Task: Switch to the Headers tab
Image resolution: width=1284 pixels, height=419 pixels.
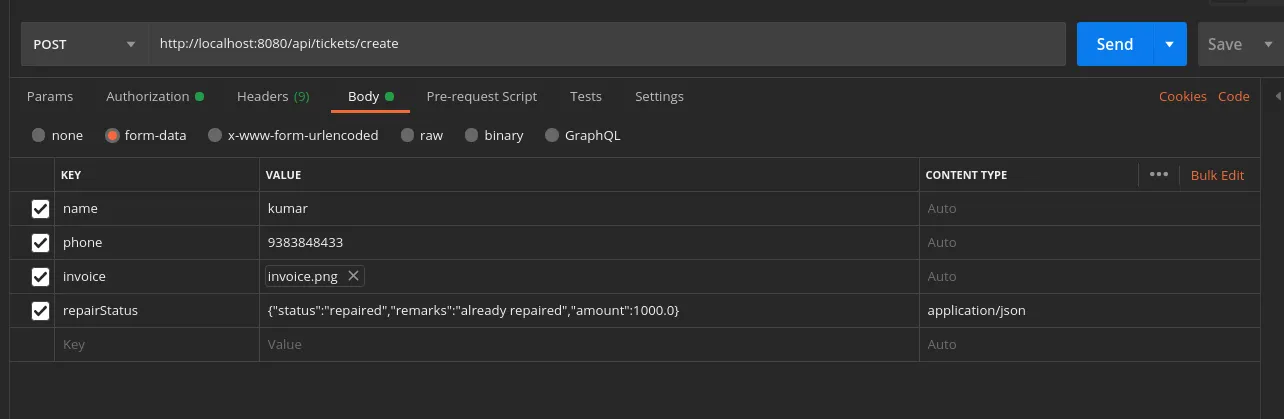Action: point(272,97)
